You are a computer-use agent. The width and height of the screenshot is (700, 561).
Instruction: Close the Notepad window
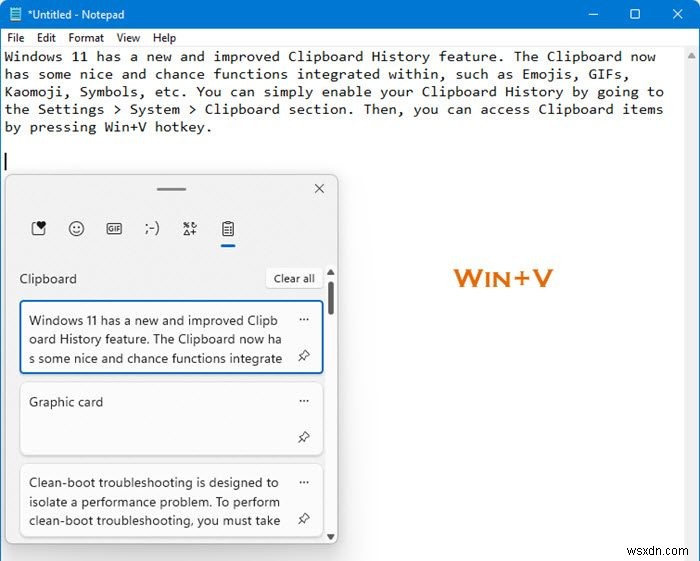(677, 14)
